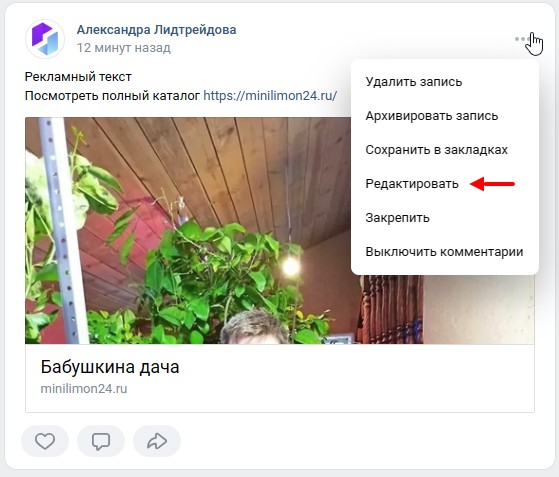Click the 'Рекламный текст' post text
Image resolution: width=559 pixels, height=477 pixels.
pos(78,77)
